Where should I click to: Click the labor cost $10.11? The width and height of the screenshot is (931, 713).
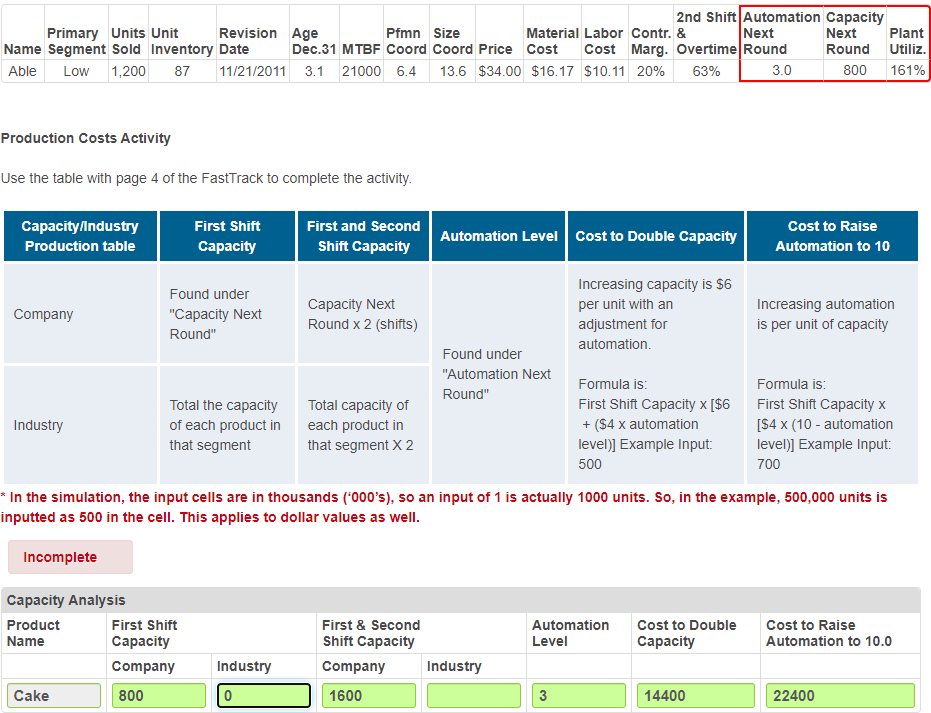[604, 71]
